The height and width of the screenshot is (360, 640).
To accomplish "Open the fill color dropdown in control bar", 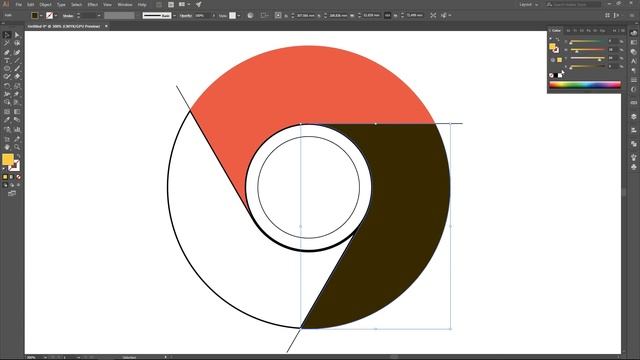I will tap(41, 16).
